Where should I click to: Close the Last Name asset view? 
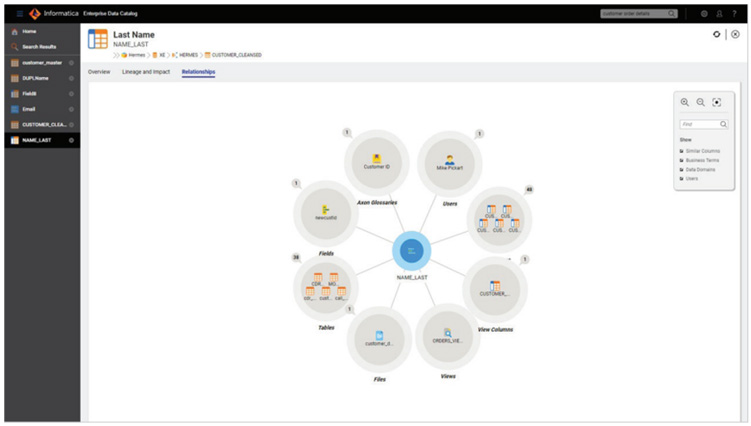click(x=735, y=34)
